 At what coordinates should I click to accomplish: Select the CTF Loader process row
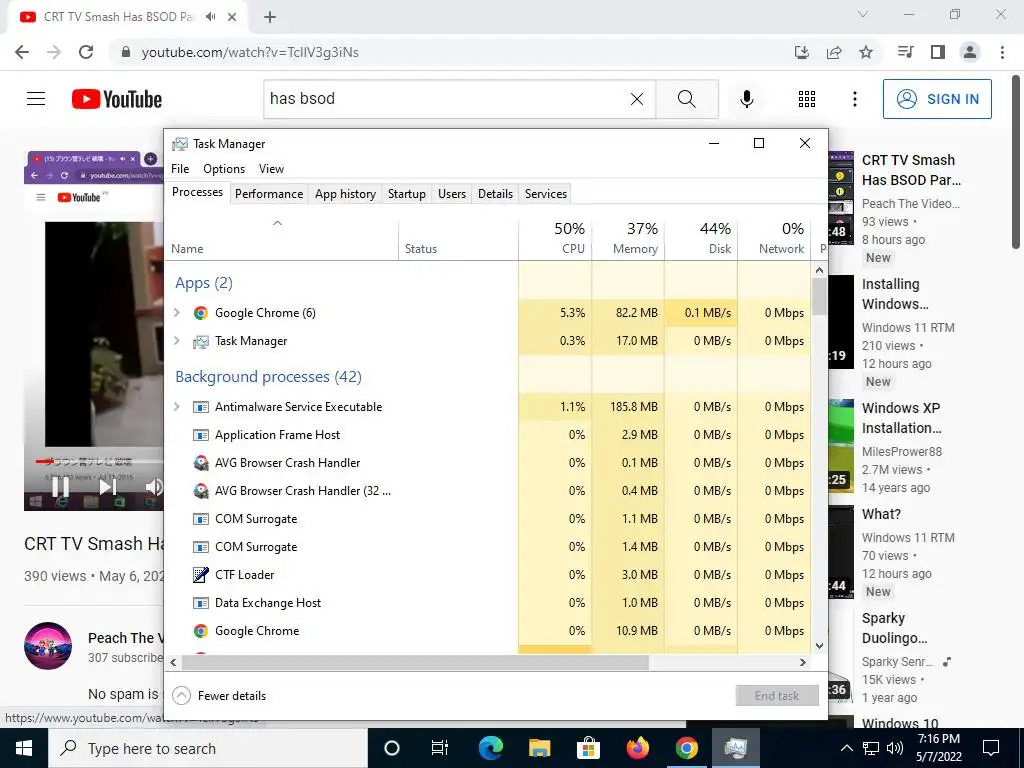point(490,575)
